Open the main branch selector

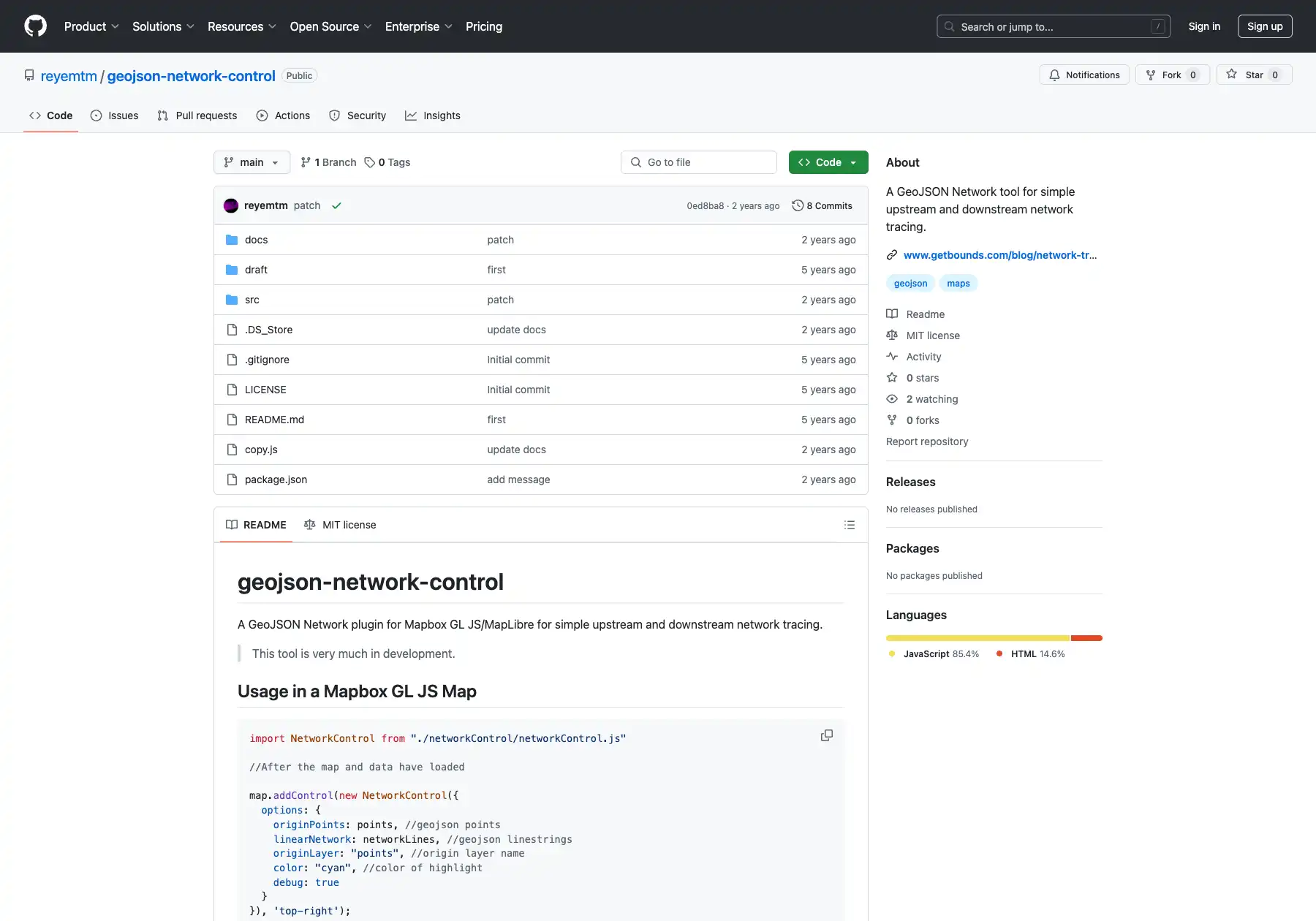pos(251,162)
